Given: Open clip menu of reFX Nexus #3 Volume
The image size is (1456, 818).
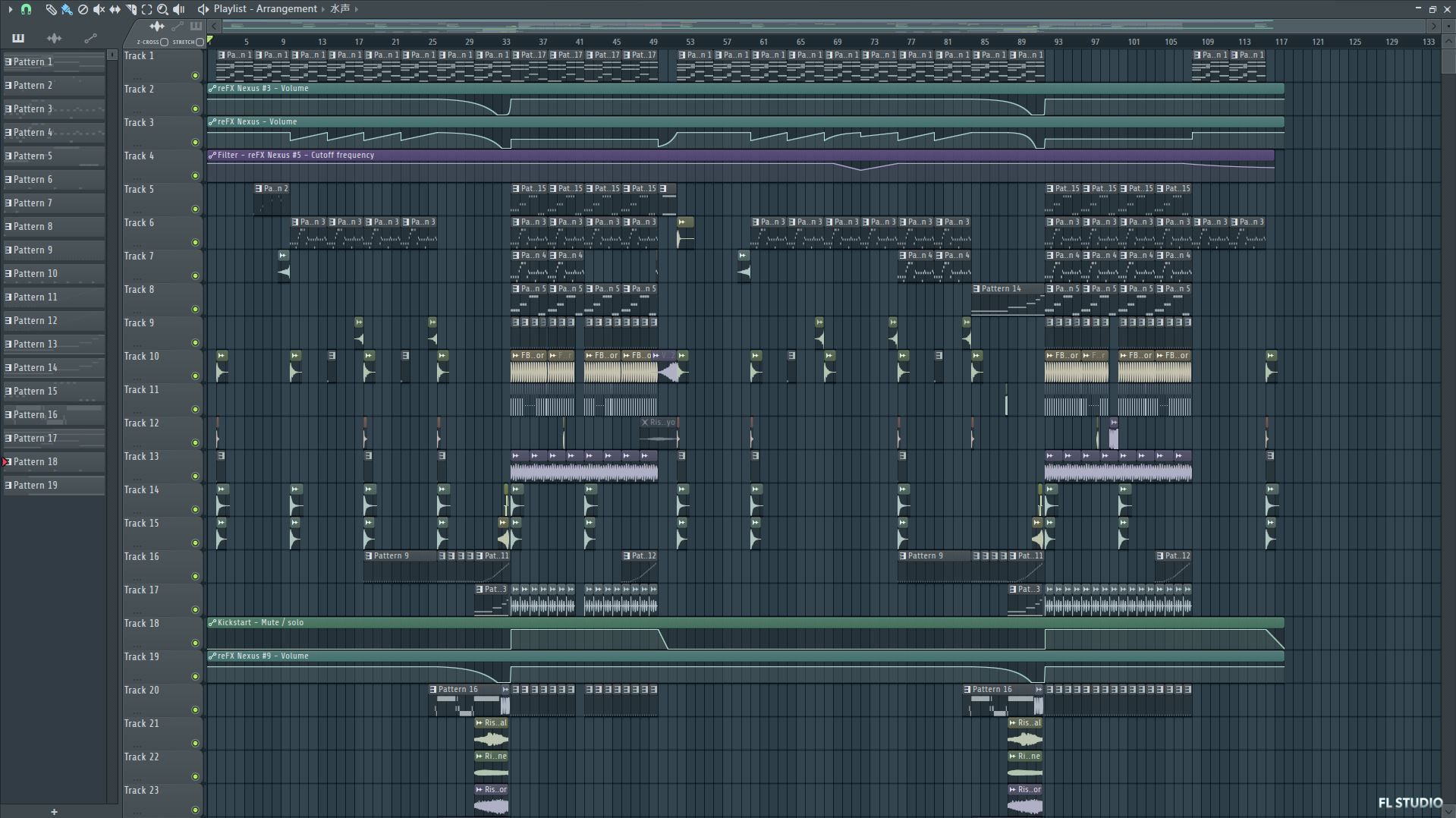Looking at the screenshot, I should [x=212, y=89].
